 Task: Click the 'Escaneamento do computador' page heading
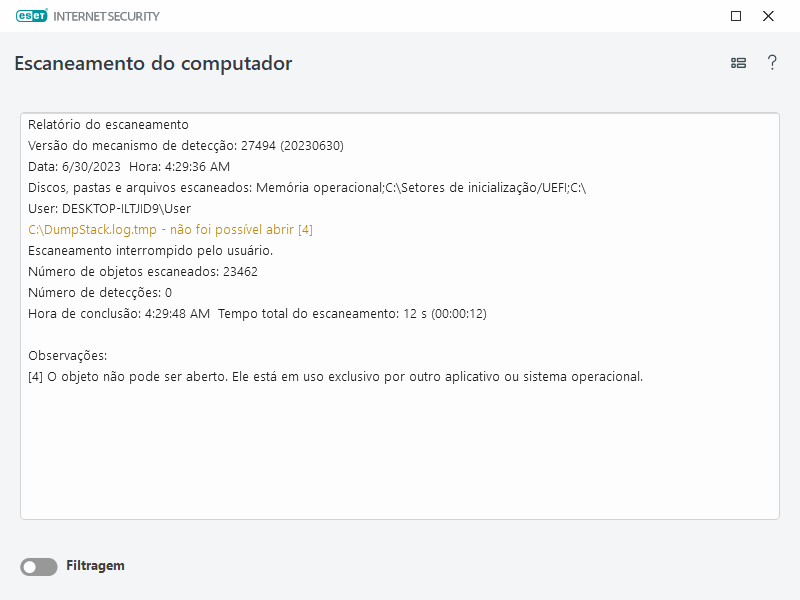click(152, 62)
